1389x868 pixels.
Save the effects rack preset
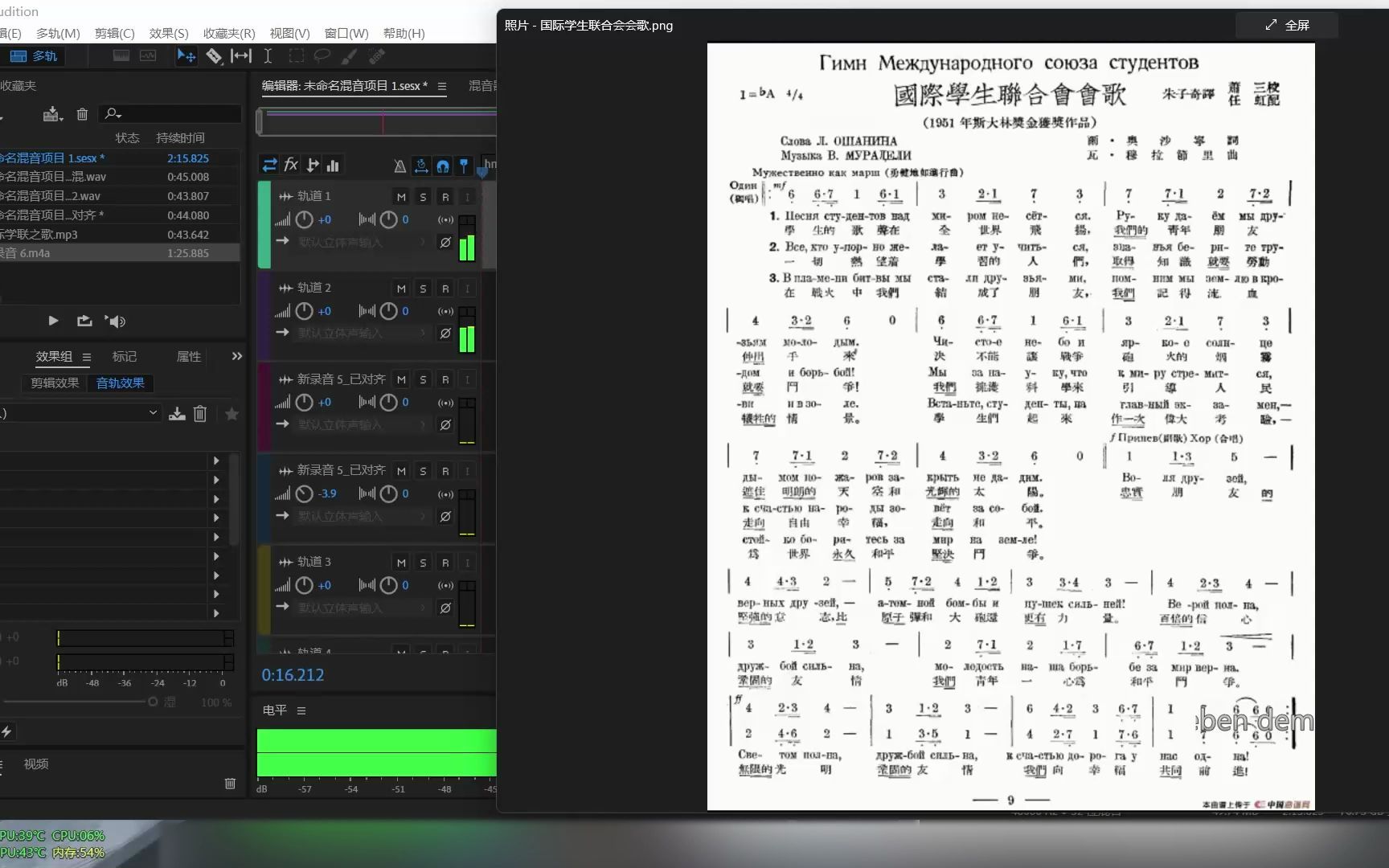coord(177,413)
